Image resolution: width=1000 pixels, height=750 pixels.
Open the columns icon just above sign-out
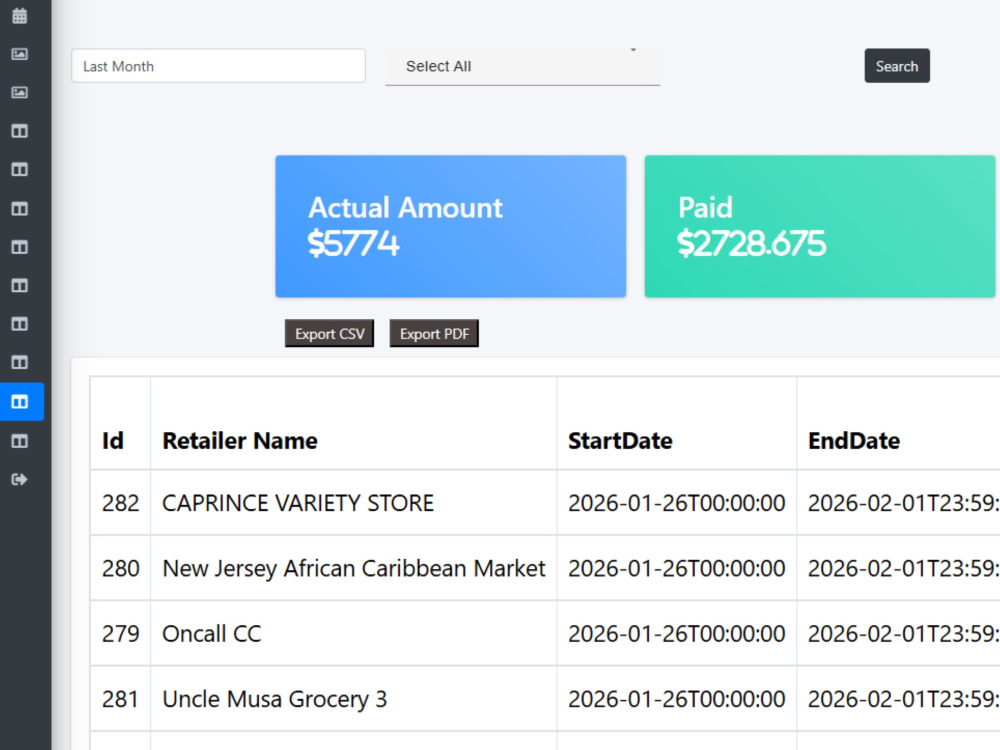(20, 441)
